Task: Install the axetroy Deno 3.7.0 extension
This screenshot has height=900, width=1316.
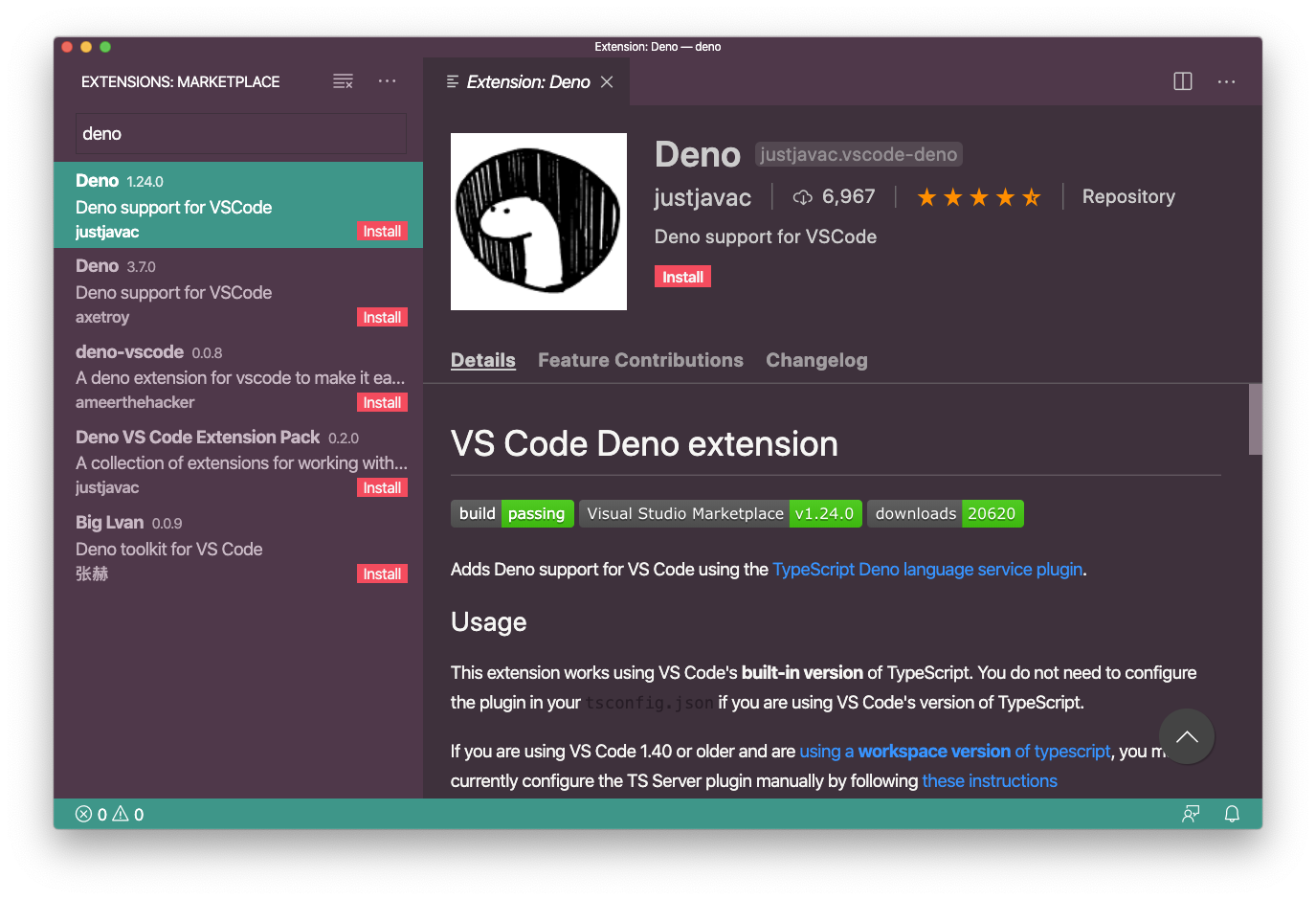Action: coord(382,318)
